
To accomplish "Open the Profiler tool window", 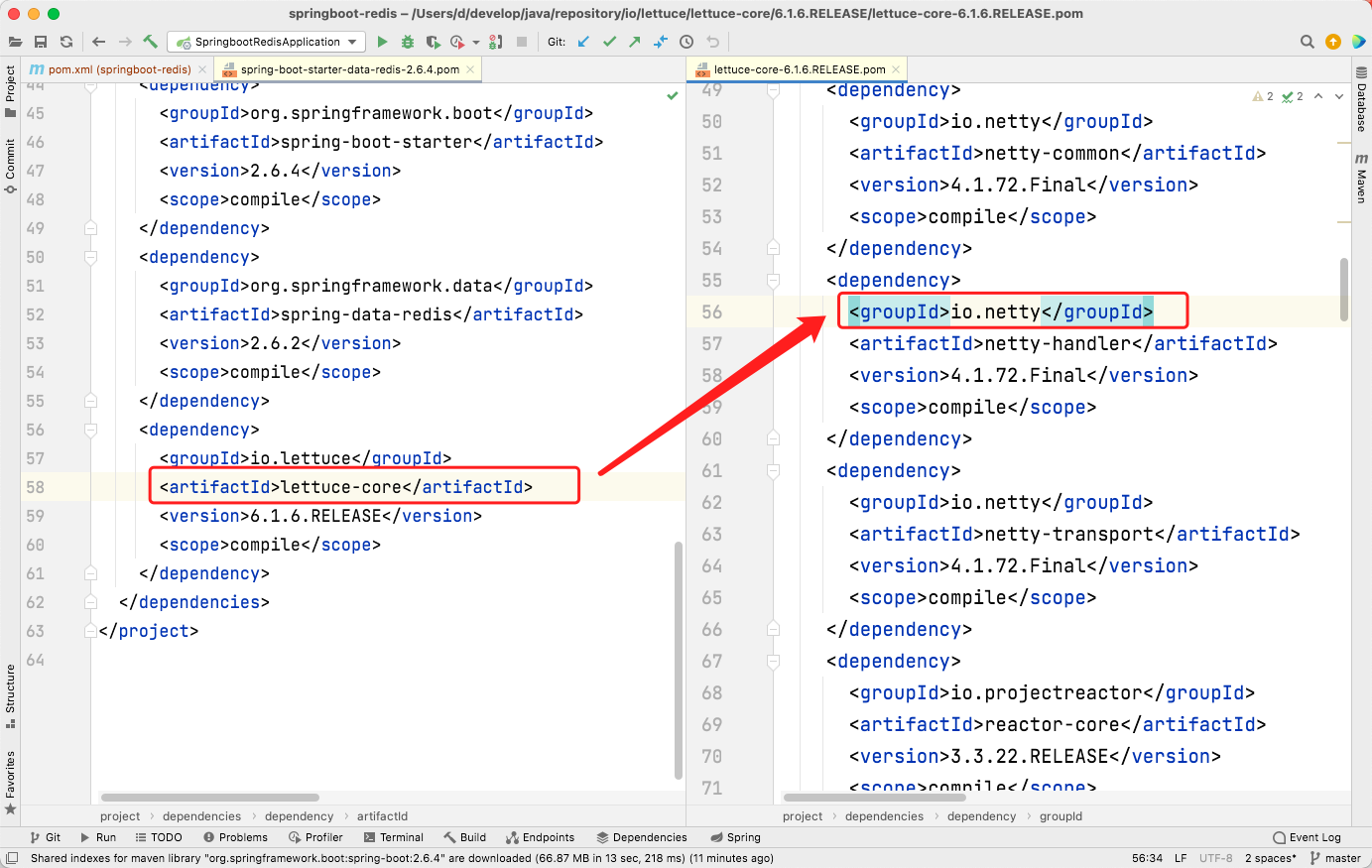I will click(315, 837).
